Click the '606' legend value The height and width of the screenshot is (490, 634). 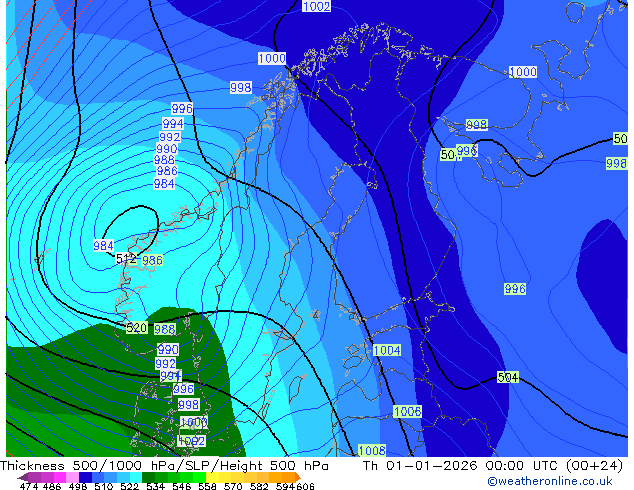[x=305, y=486]
